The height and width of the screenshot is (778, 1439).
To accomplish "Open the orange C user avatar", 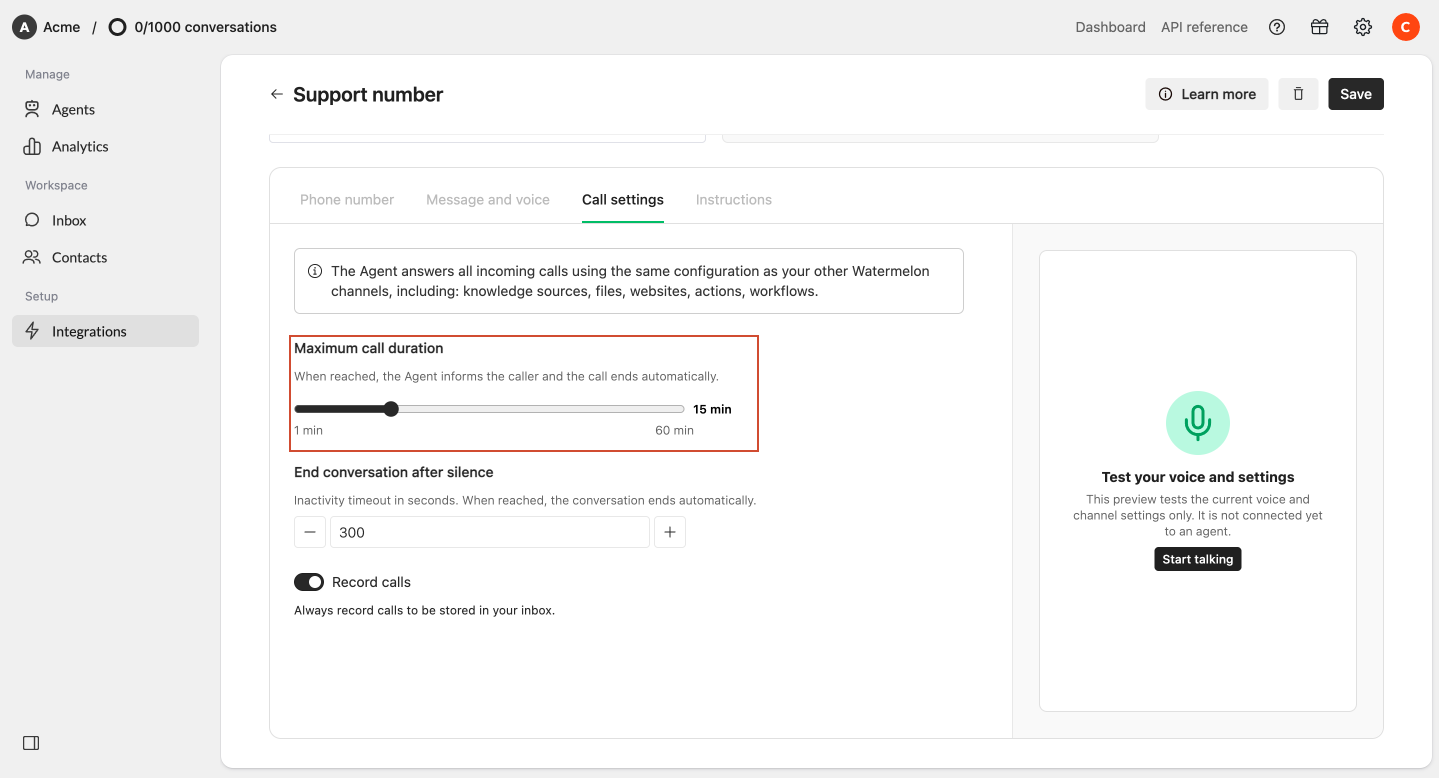I will tap(1406, 27).
